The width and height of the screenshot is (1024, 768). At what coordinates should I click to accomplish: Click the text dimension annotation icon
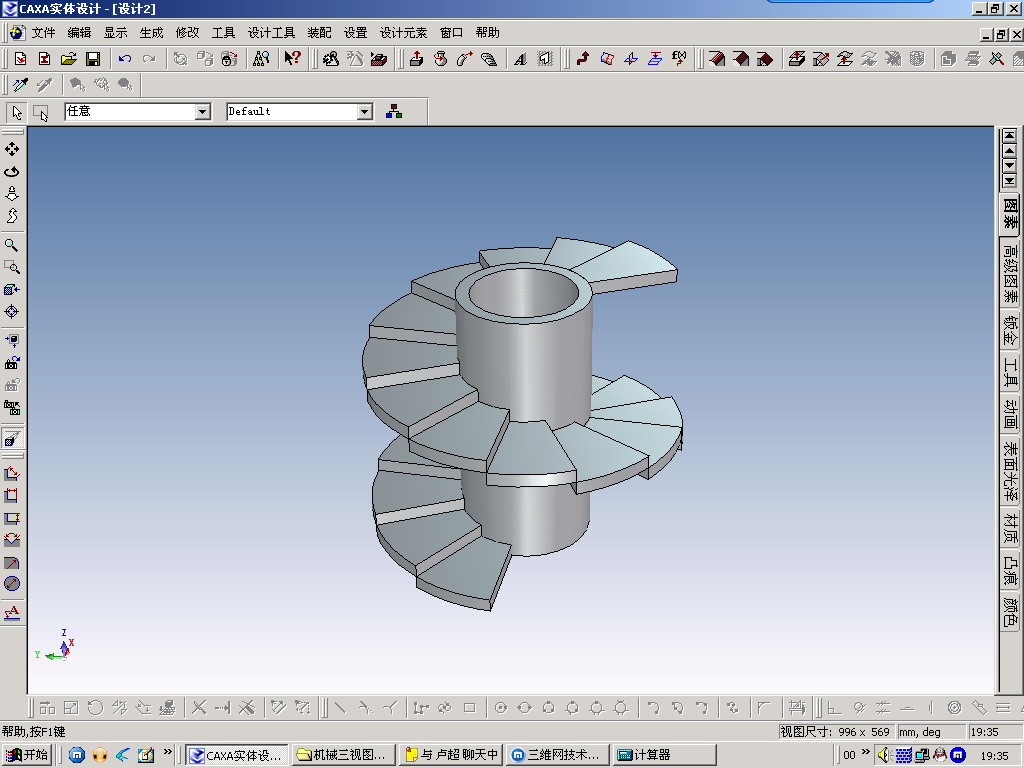12,613
